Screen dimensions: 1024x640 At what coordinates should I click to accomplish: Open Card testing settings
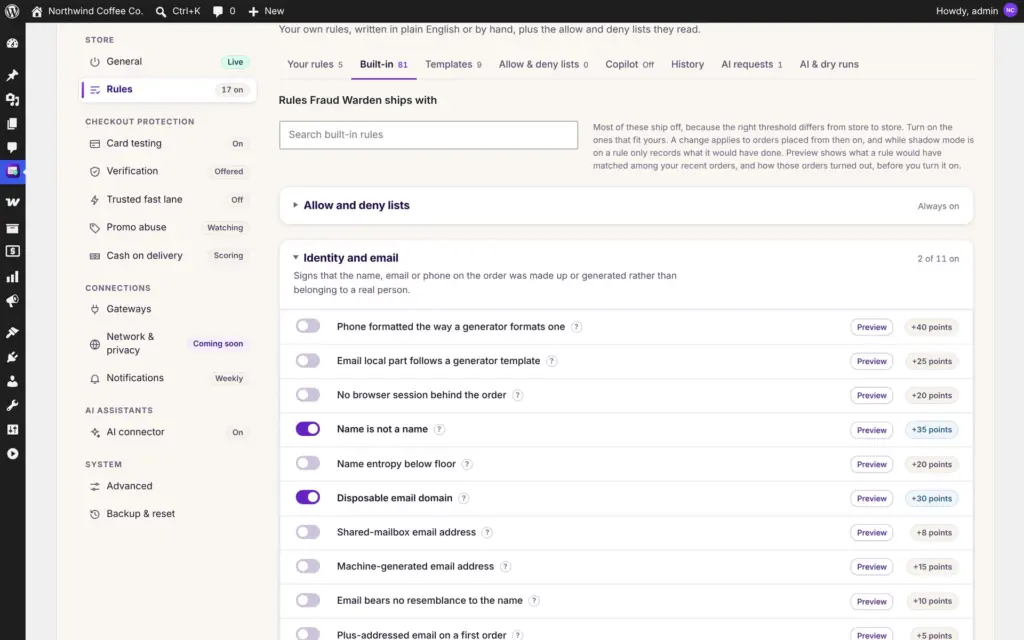pos(168,143)
